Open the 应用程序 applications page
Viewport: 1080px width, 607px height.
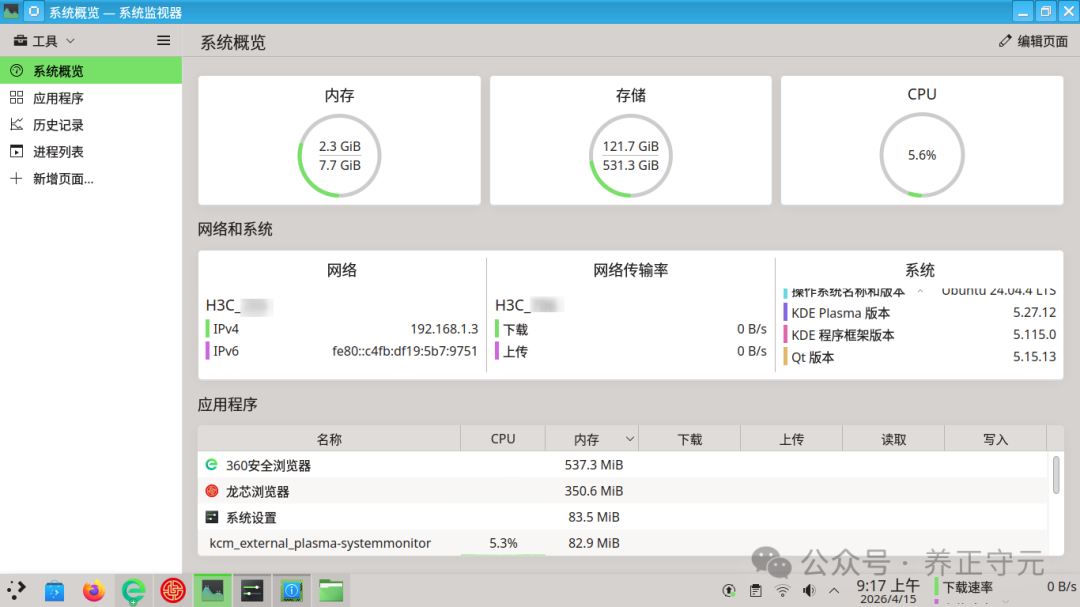coord(91,98)
